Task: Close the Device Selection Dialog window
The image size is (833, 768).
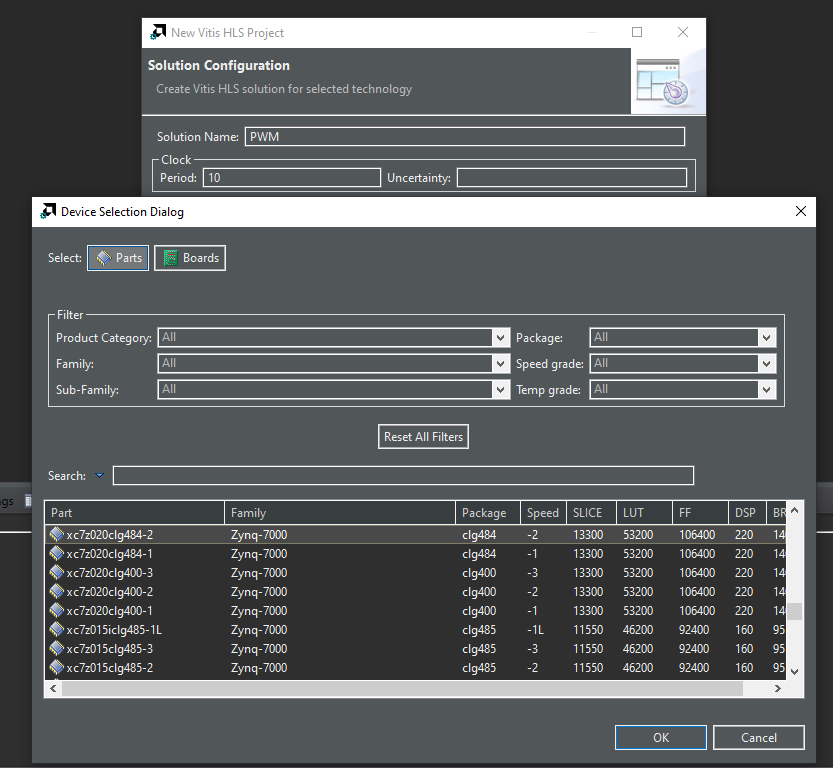Action: pyautogui.click(x=801, y=211)
